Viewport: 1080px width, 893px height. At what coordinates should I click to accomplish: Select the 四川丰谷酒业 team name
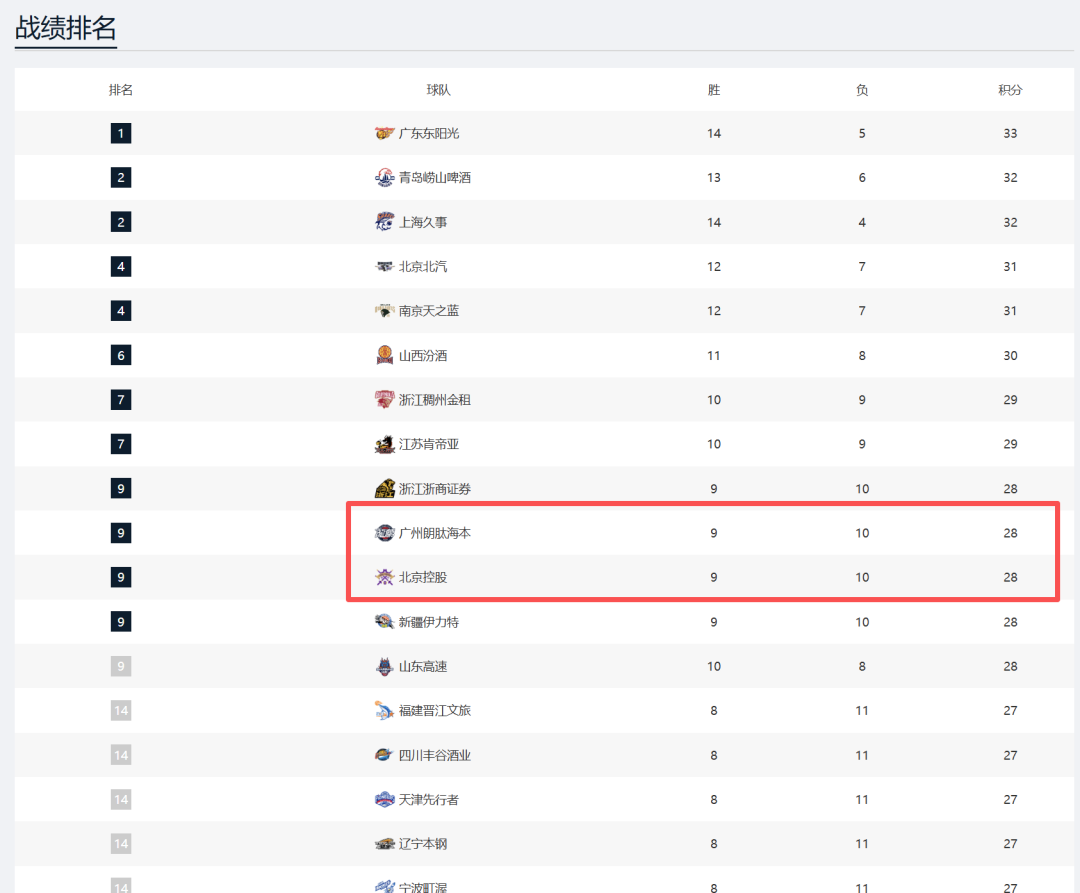tap(435, 755)
